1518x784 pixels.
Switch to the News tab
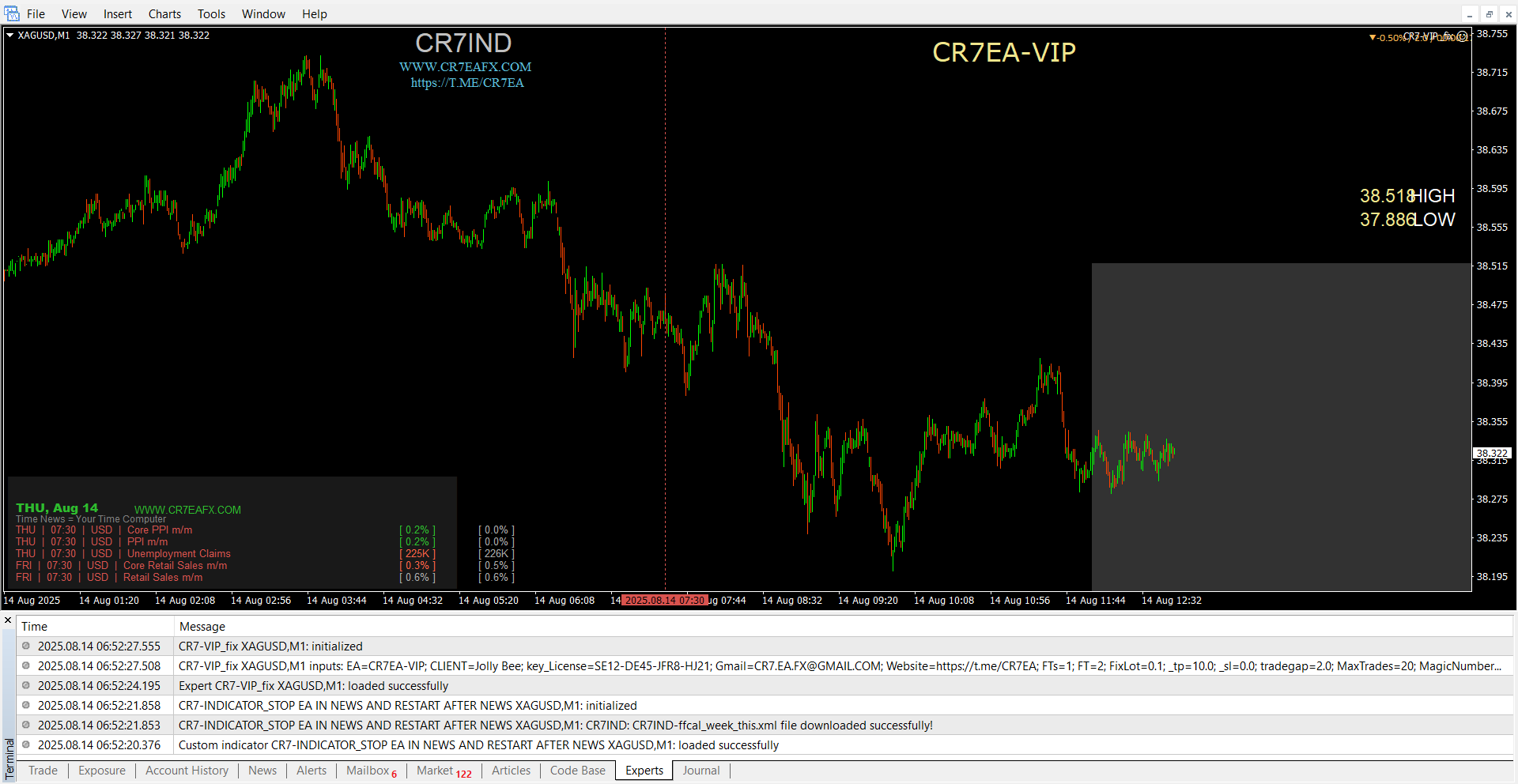tap(262, 771)
